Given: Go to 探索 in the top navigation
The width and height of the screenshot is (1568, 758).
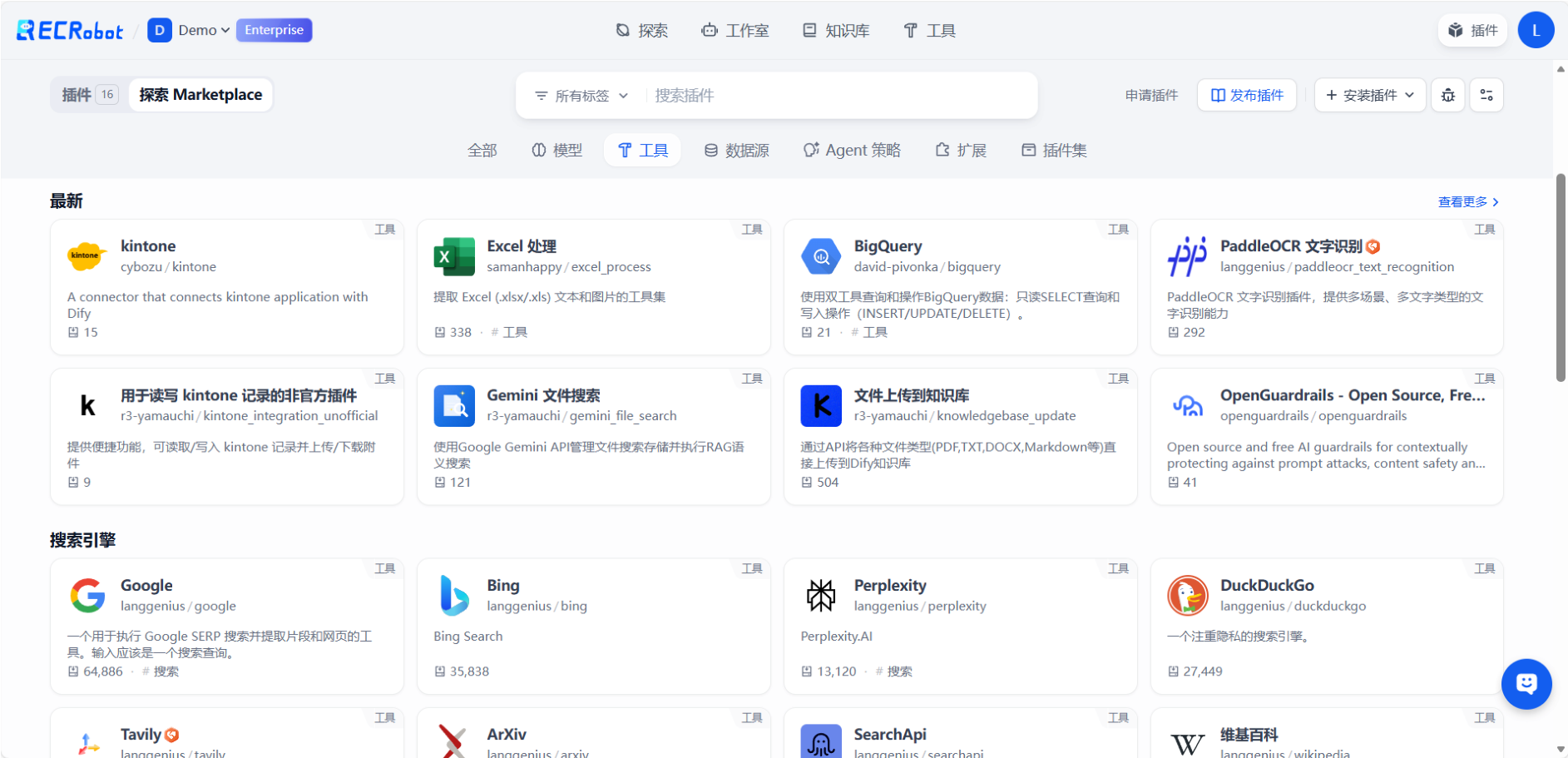Looking at the screenshot, I should (641, 31).
